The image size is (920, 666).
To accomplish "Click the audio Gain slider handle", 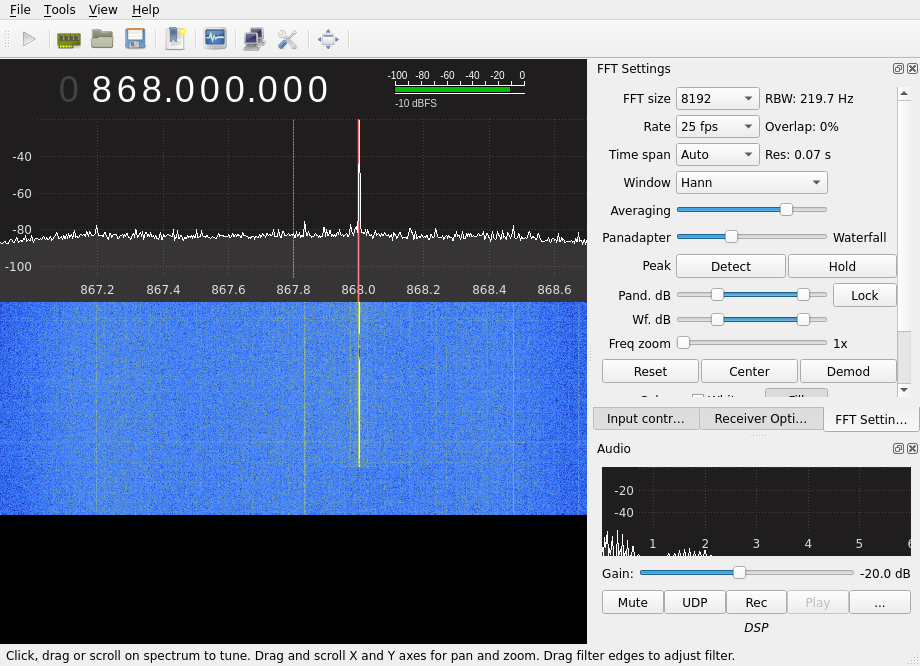I will click(739, 573).
